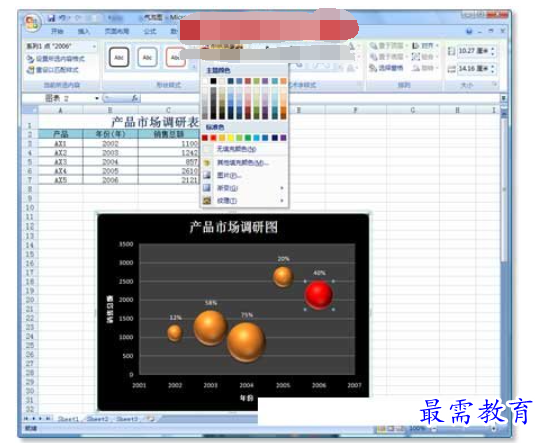
Task: Click the 100% zoom level in status bar
Action: pyautogui.click(x=417, y=429)
